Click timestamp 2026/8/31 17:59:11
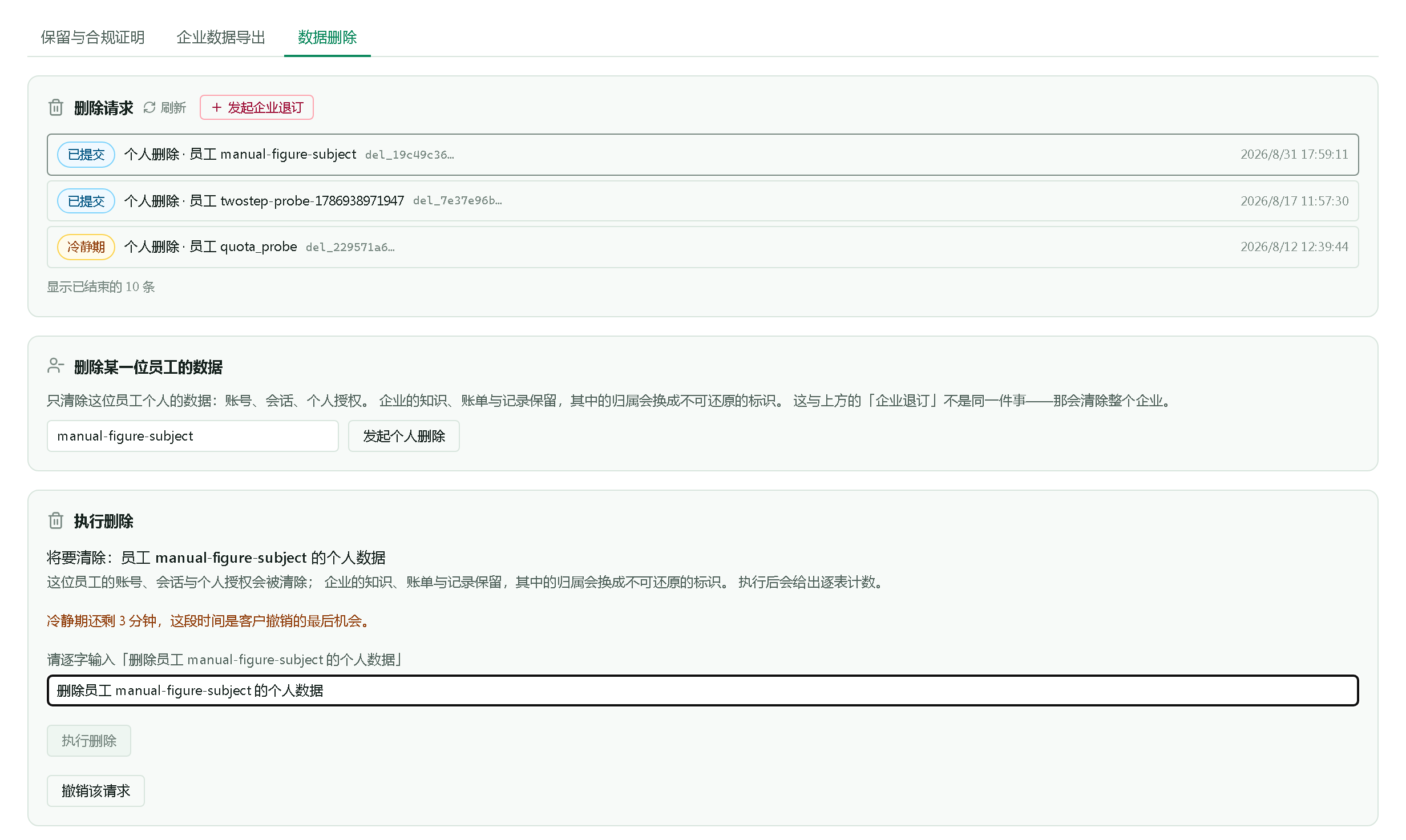1406x840 pixels. tap(1294, 155)
